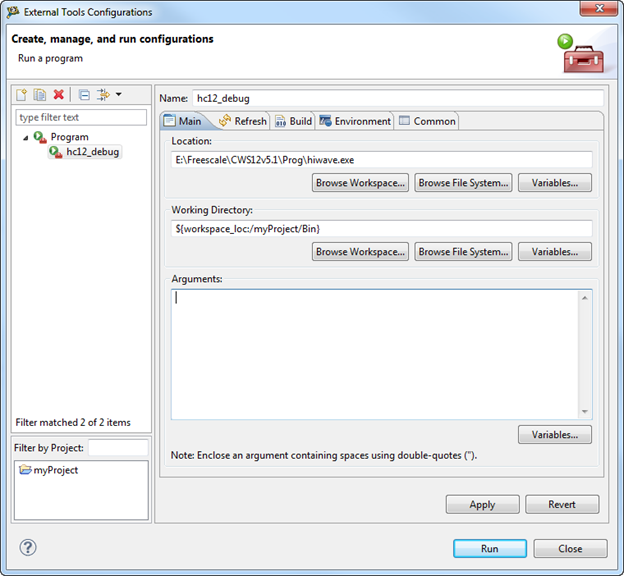Click the Location path field

point(382,160)
